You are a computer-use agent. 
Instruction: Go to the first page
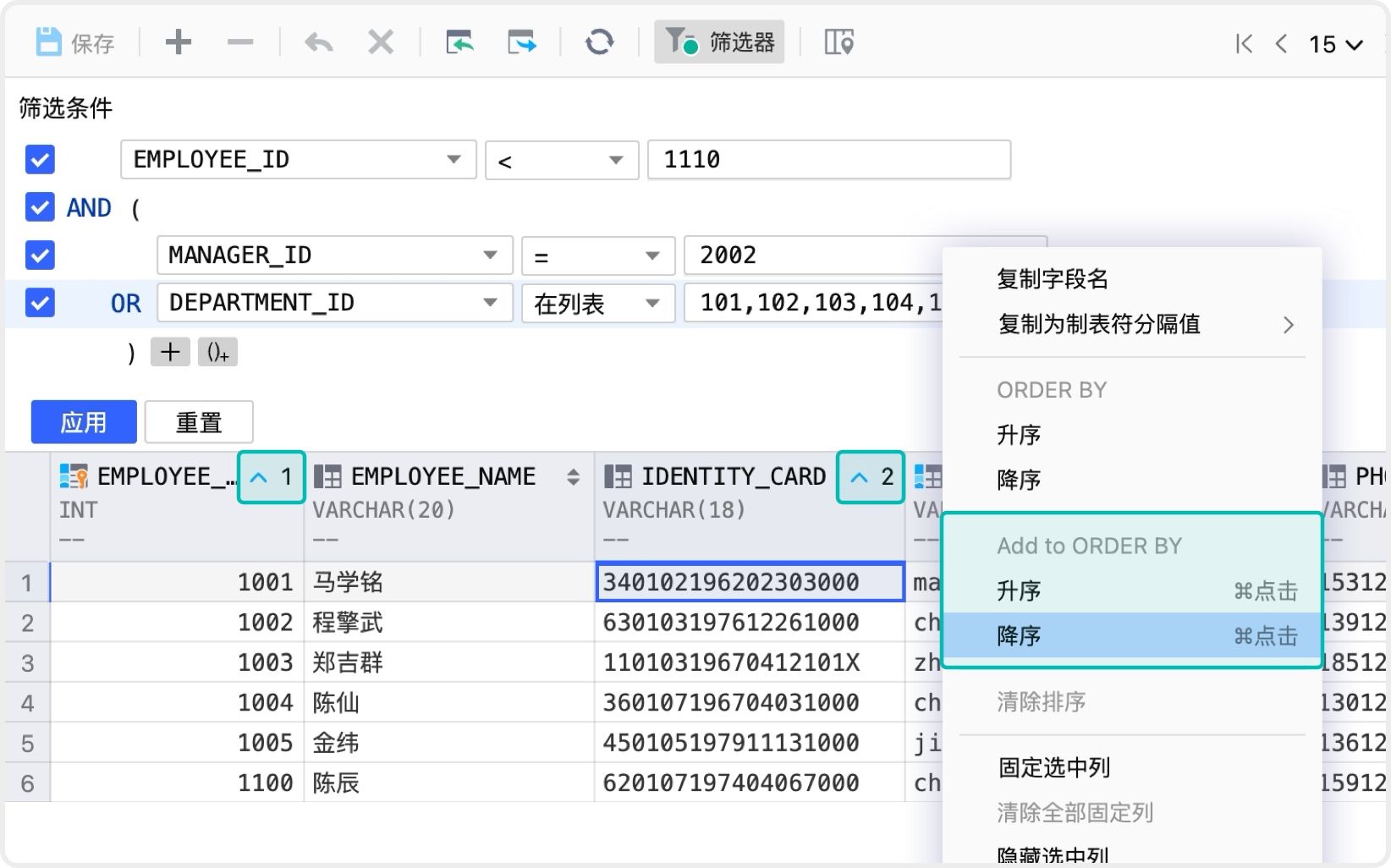click(1243, 44)
